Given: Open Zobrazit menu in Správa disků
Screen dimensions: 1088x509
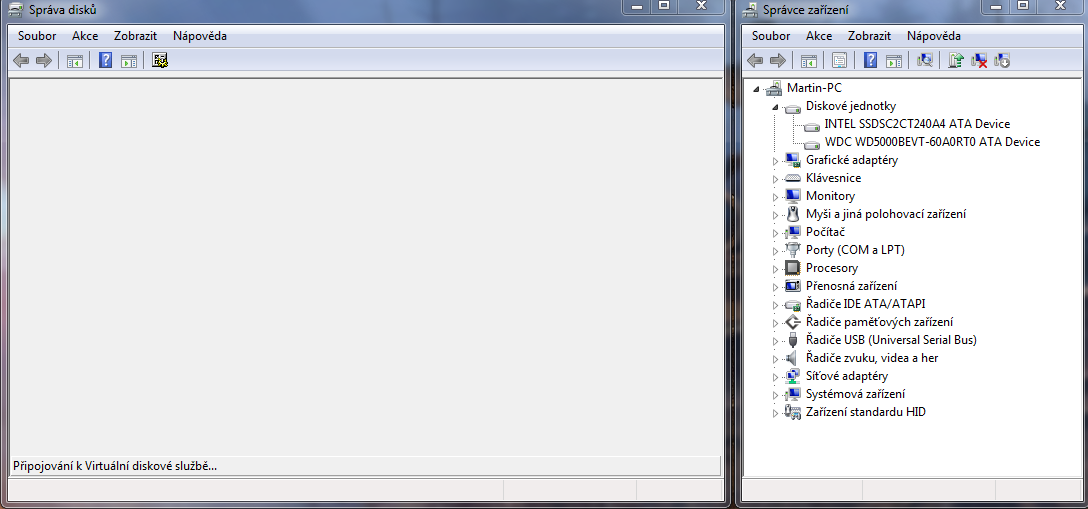Looking at the screenshot, I should [135, 36].
